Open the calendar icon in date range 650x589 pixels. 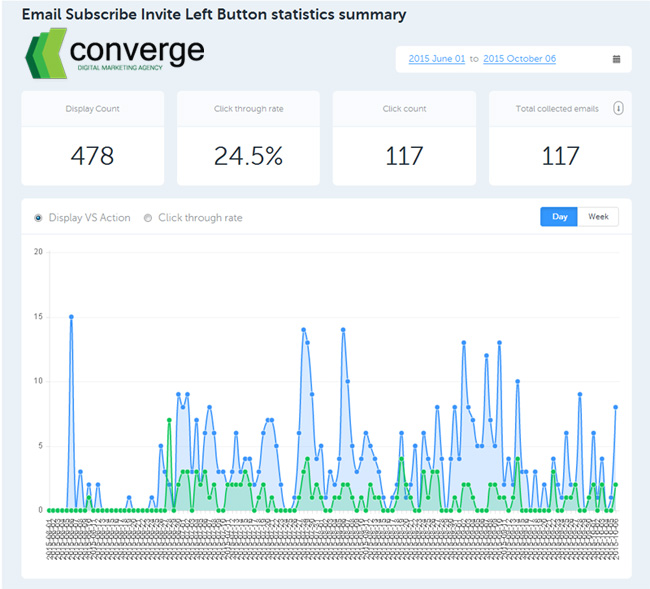616,59
